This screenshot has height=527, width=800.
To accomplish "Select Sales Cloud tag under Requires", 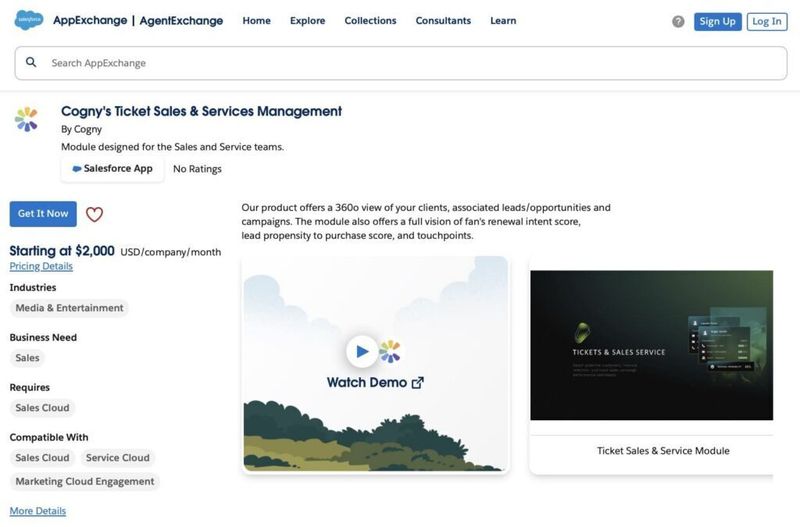I will pos(42,408).
